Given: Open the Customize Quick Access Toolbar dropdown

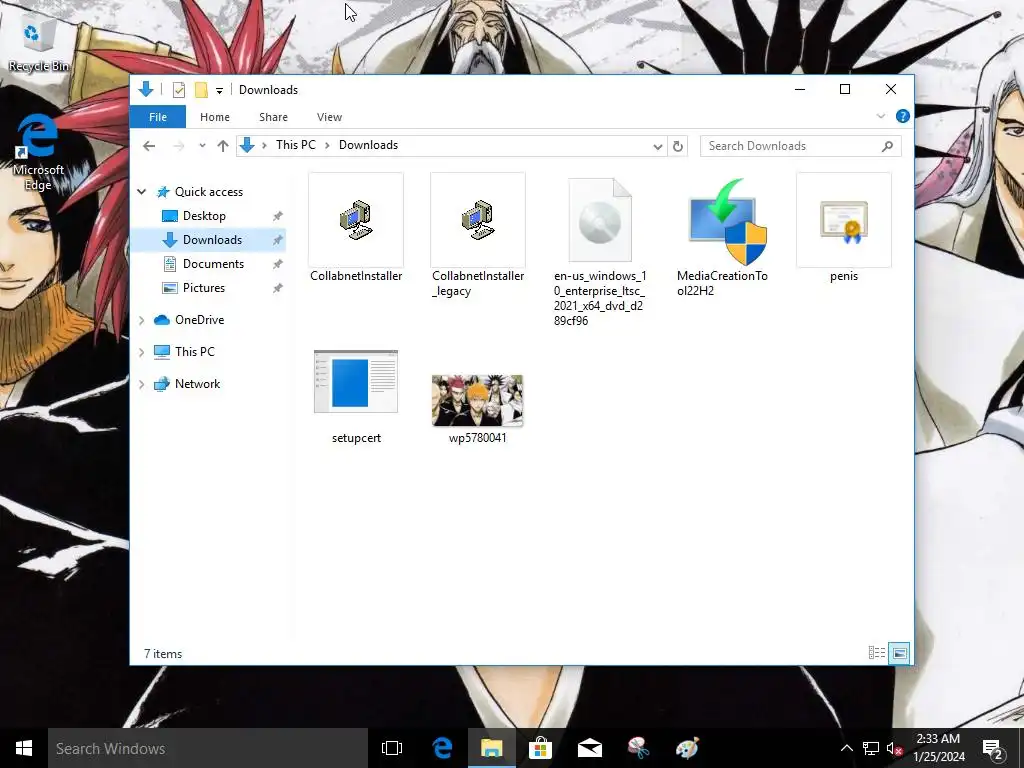Looking at the screenshot, I should (x=219, y=90).
